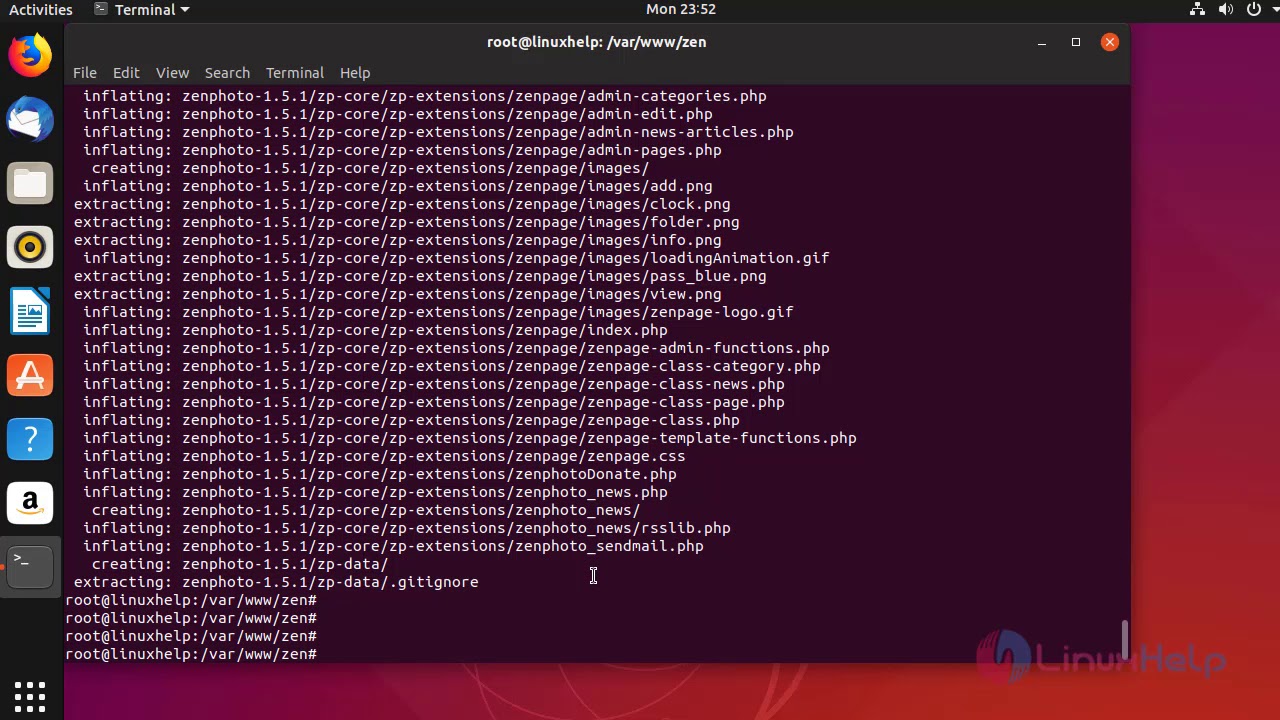Open Ubuntu Software from the dock
Screen dimensions: 1280x720
coord(30,375)
